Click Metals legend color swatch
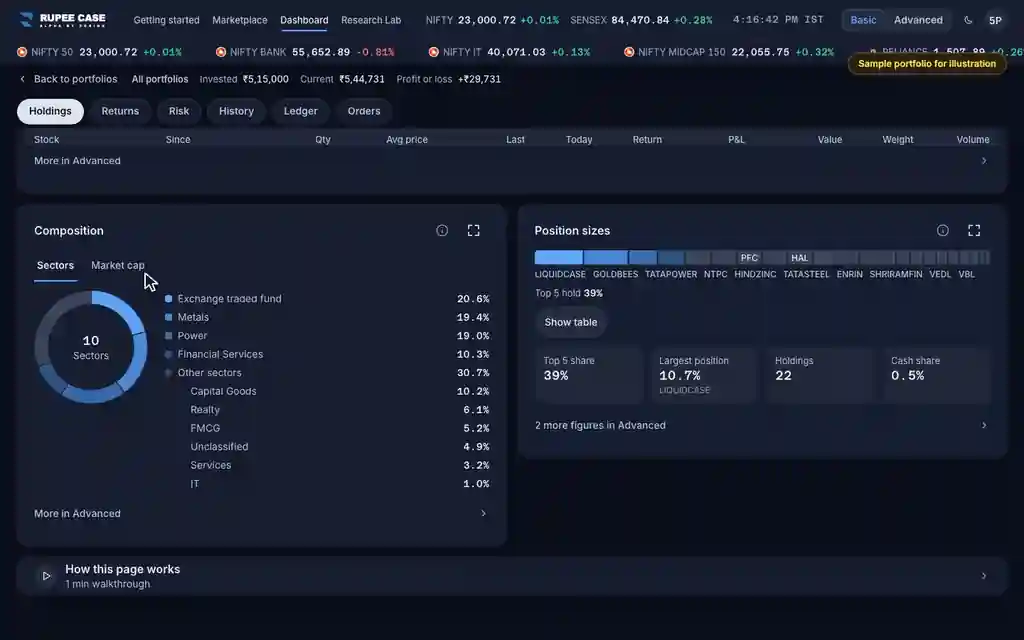 (x=168, y=317)
